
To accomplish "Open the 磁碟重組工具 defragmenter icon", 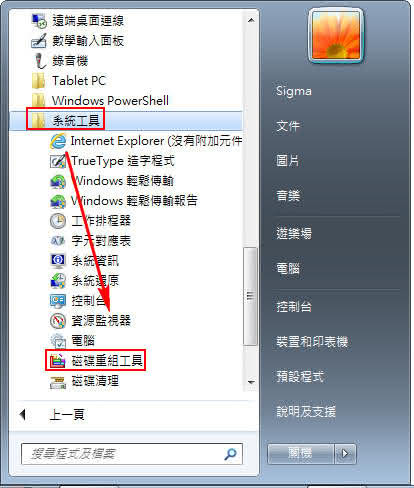I will pyautogui.click(x=57, y=361).
